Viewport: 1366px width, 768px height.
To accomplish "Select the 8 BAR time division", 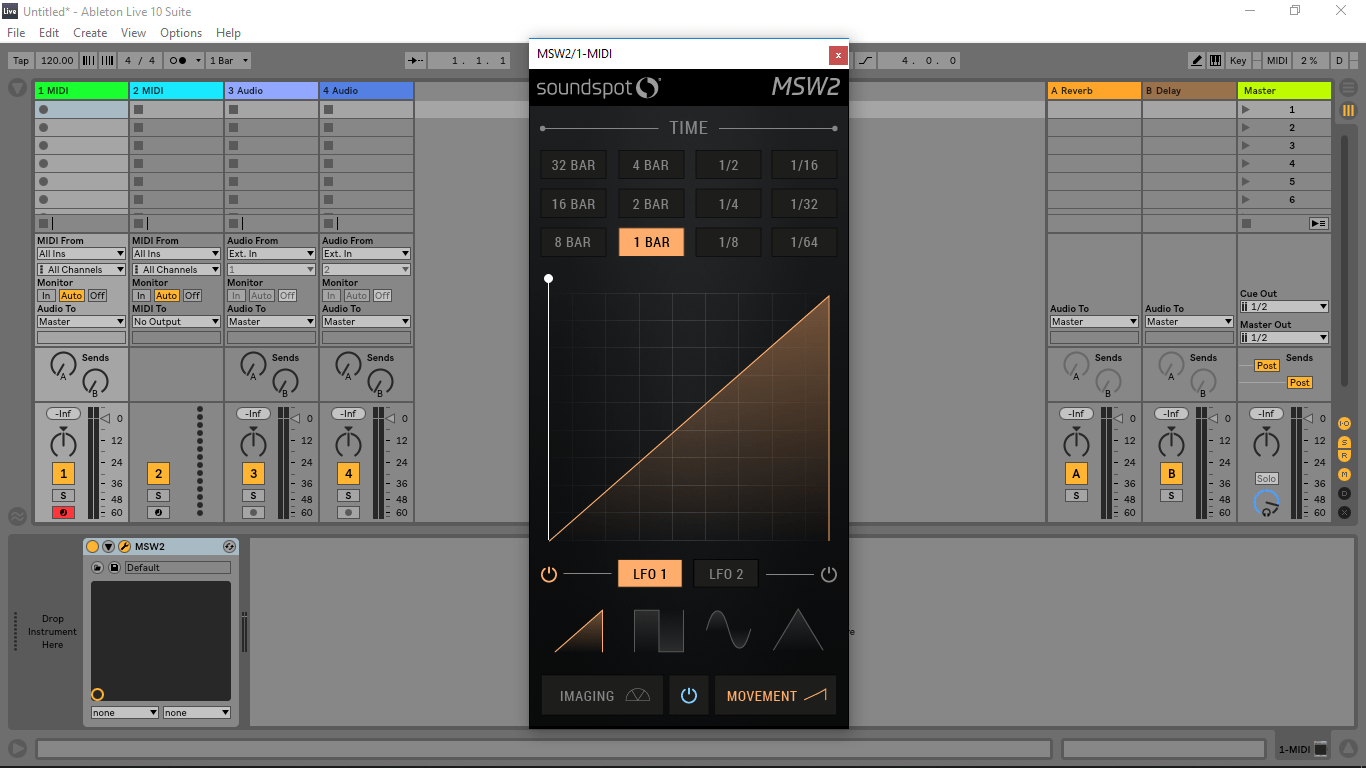I will (x=573, y=241).
